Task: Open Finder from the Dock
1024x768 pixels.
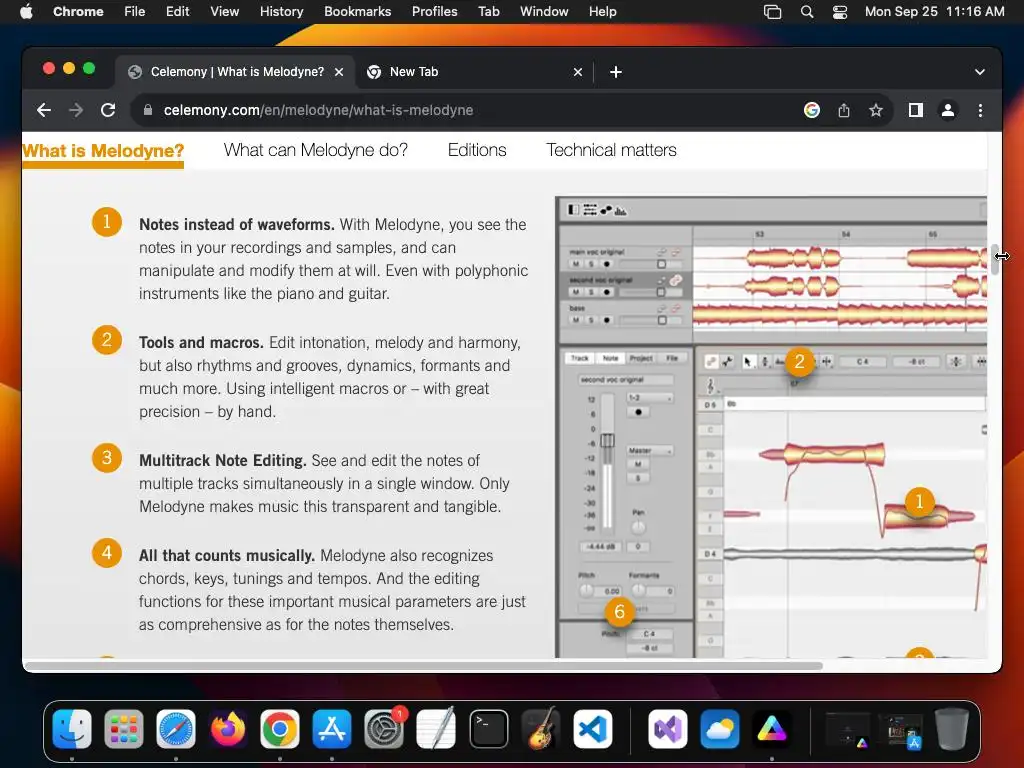Action: coord(72,729)
